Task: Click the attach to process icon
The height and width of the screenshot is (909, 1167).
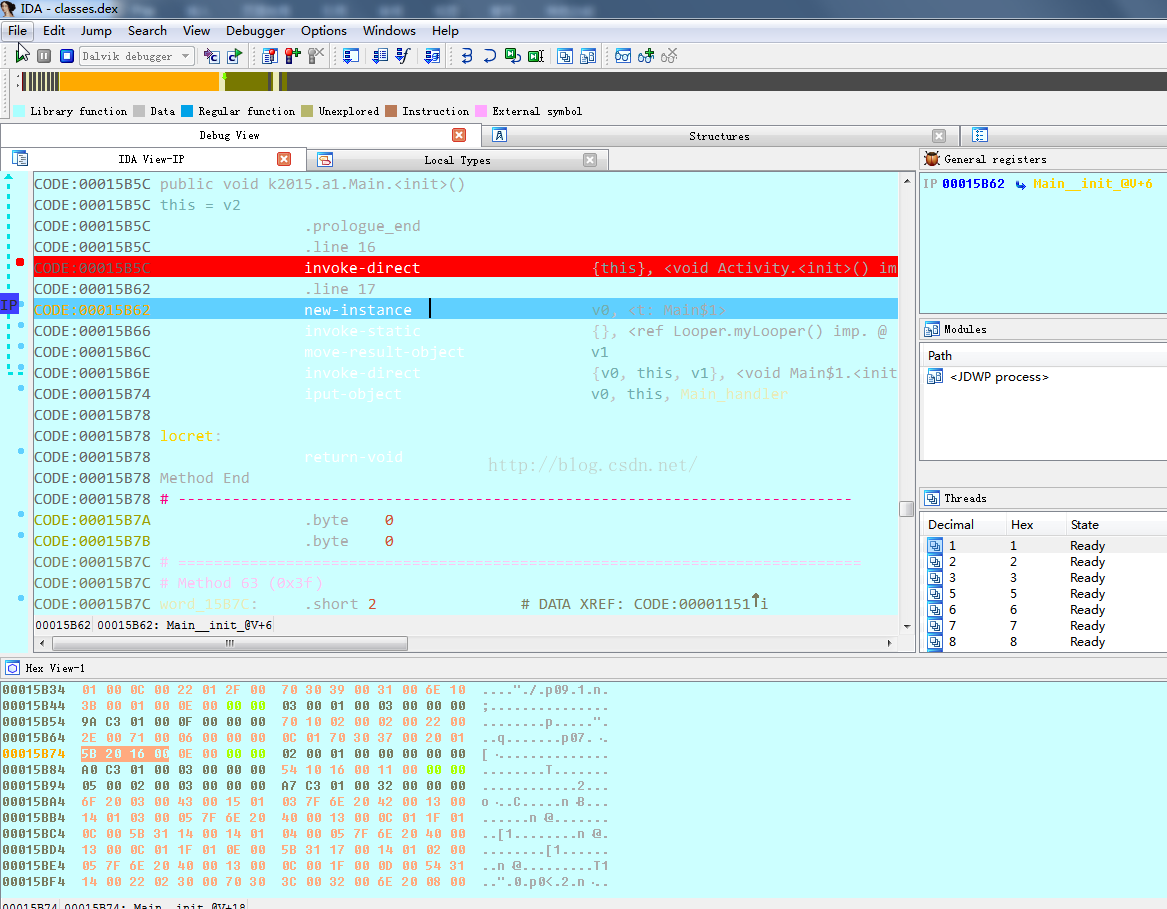Action: (212, 56)
